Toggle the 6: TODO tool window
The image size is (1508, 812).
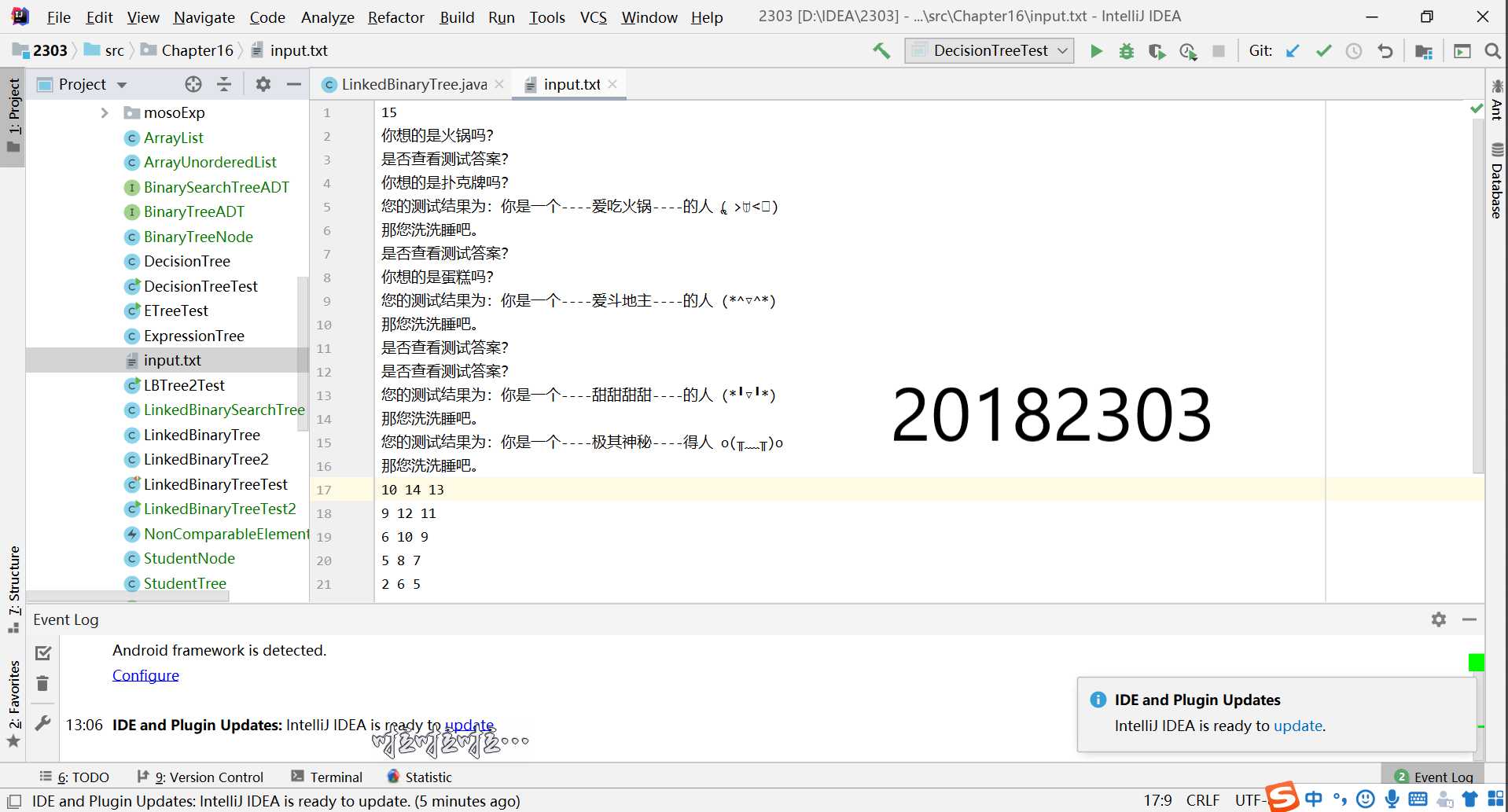pyautogui.click(x=75, y=777)
